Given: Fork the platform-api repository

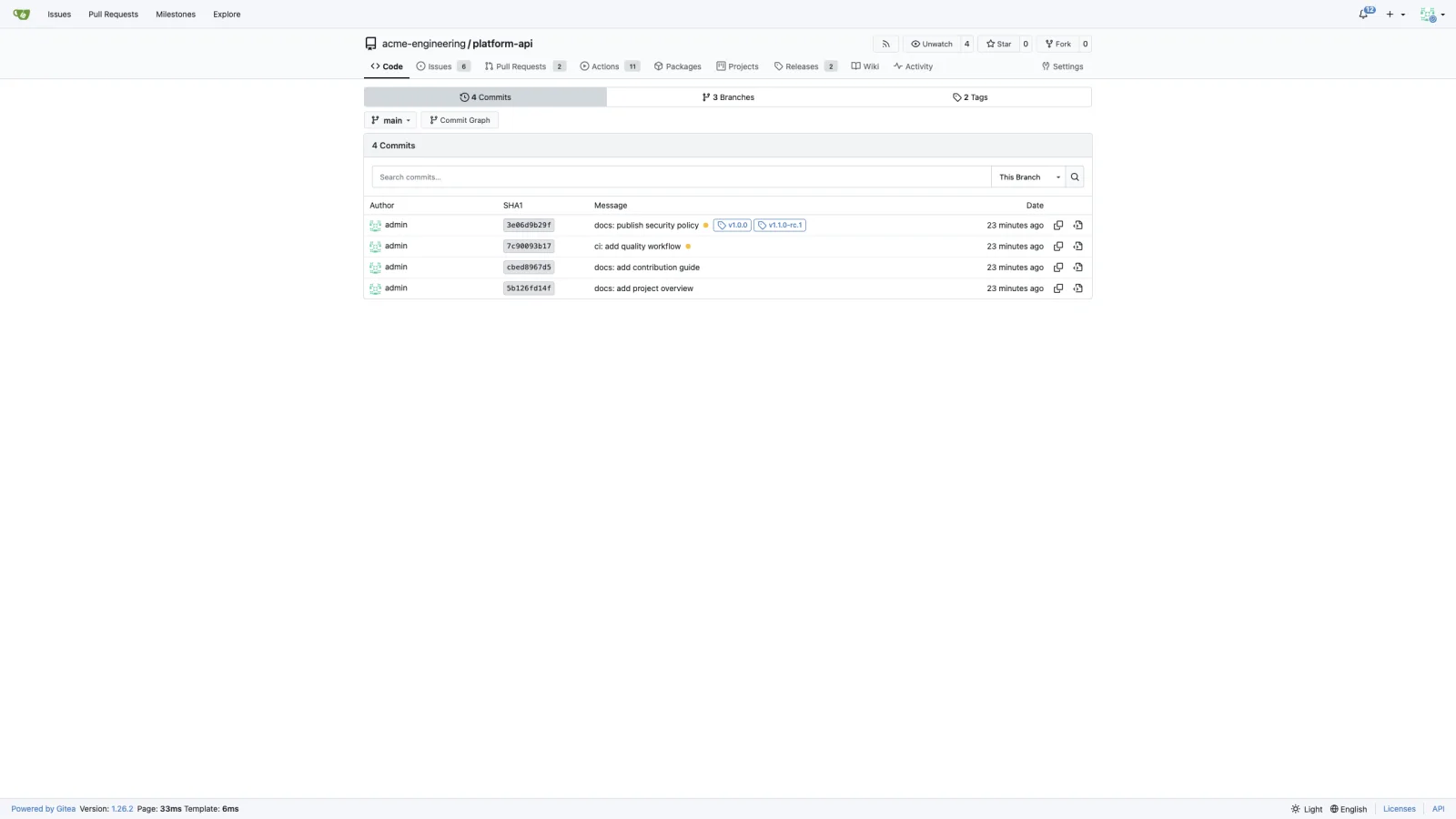Looking at the screenshot, I should [1057, 44].
